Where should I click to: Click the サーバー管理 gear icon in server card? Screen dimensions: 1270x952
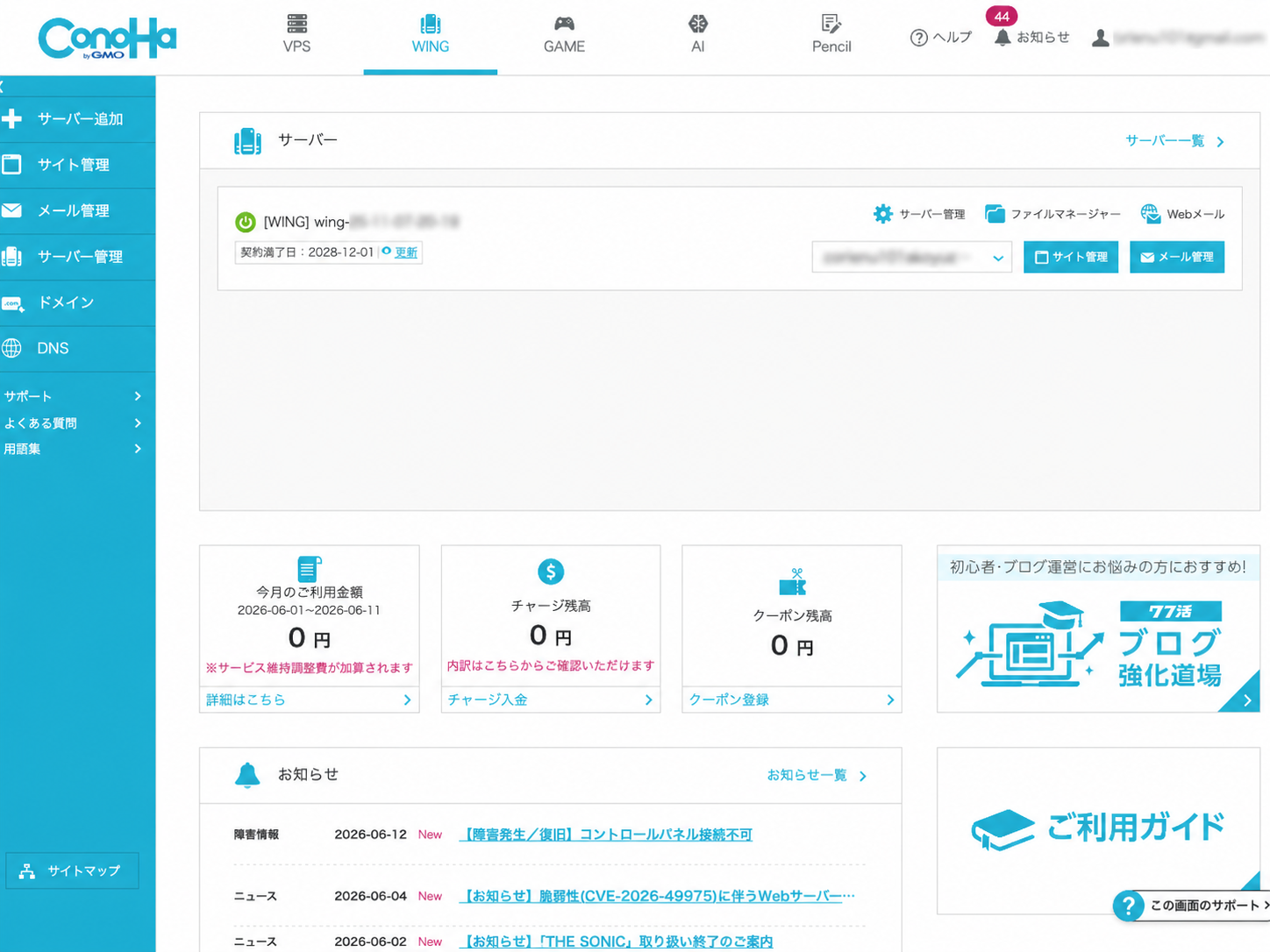point(883,214)
